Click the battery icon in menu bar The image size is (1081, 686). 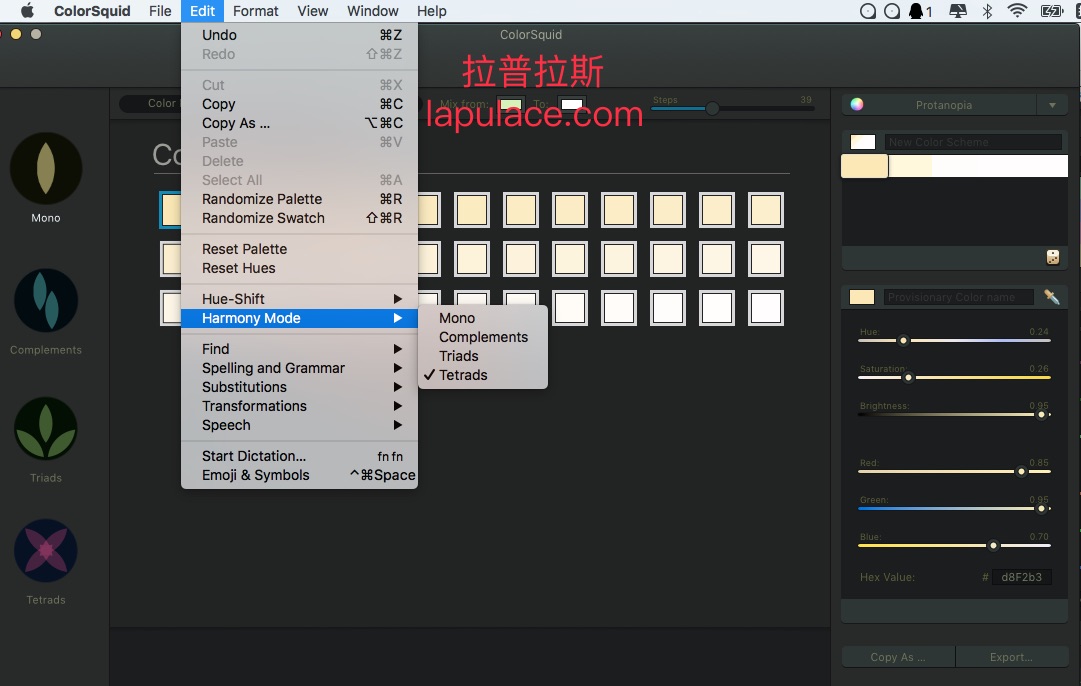click(x=1051, y=11)
